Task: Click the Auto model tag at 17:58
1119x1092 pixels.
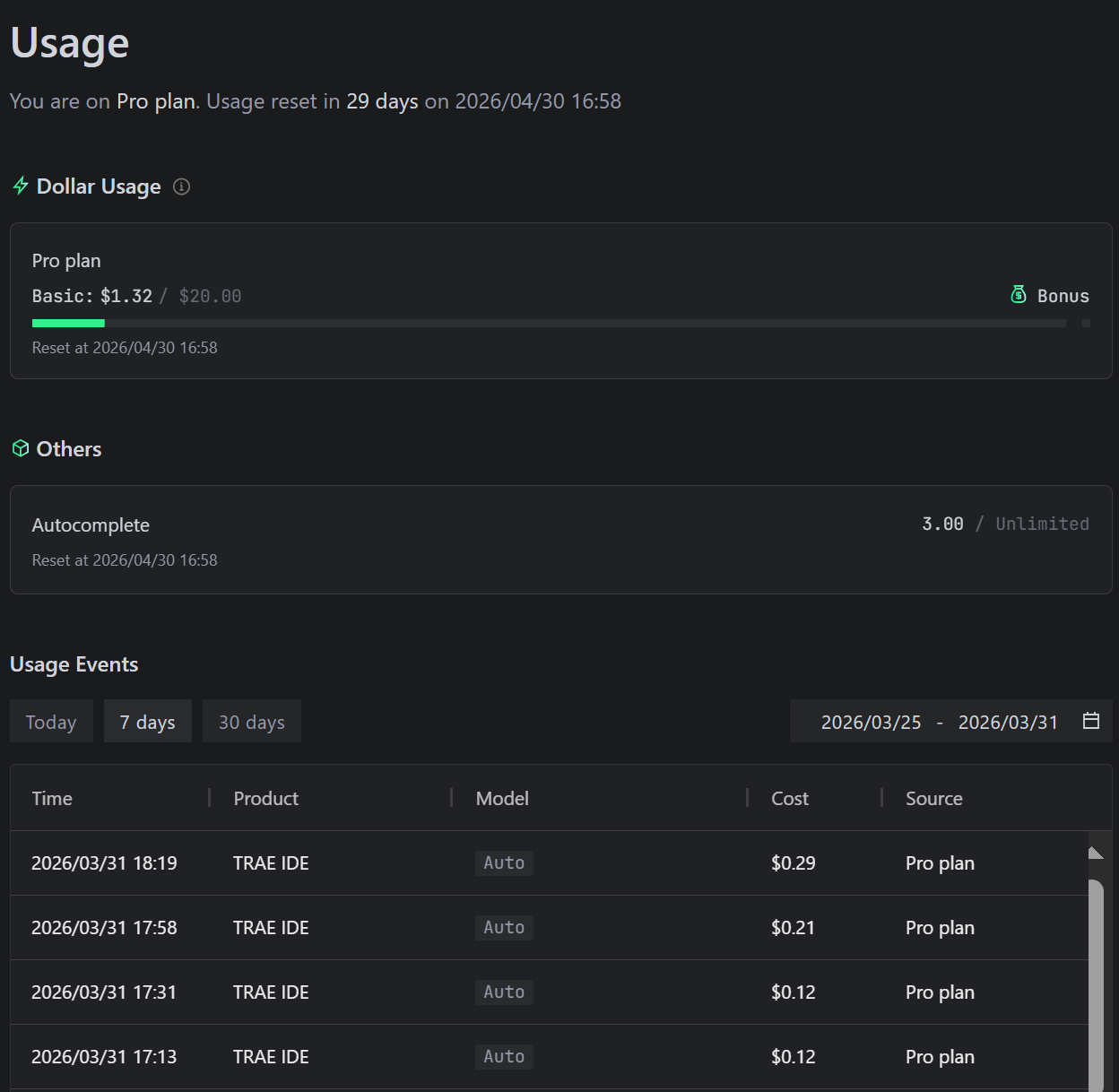Action: [x=504, y=927]
